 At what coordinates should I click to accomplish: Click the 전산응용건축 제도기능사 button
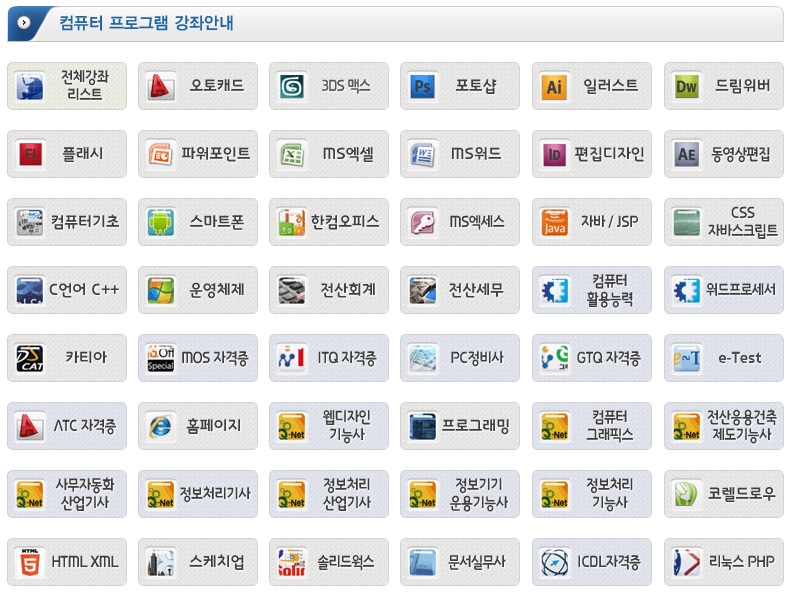(x=724, y=426)
